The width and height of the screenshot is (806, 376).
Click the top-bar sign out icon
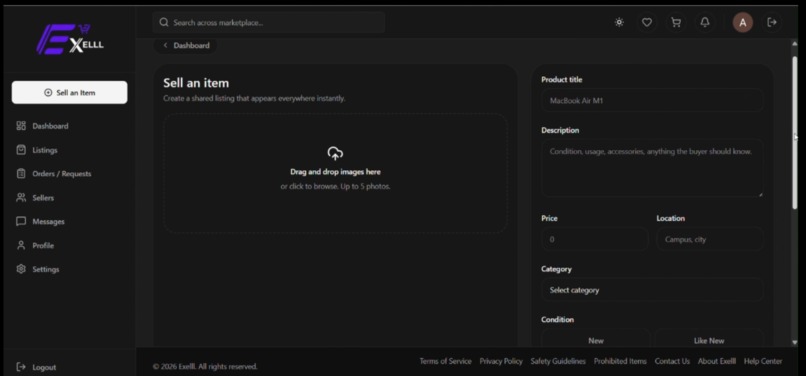[x=772, y=22]
